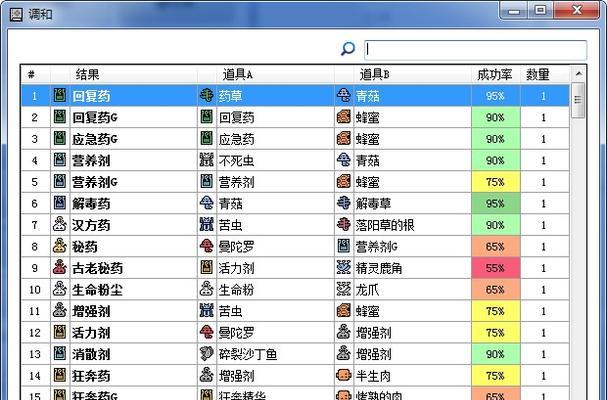607x400 pixels.
Task: Click the 应急药 potion icon in row 3 道具A
Action: click(207, 139)
